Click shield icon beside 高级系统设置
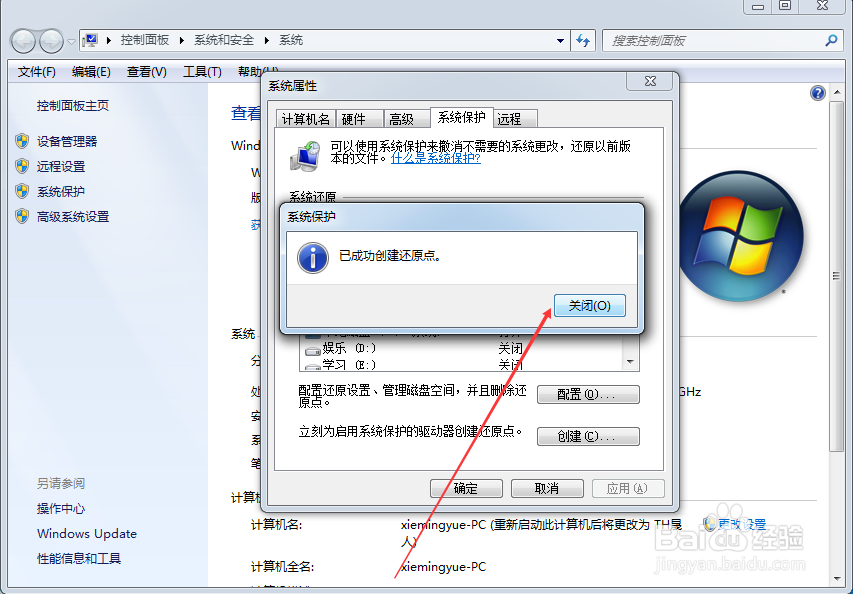 pyautogui.click(x=22, y=216)
